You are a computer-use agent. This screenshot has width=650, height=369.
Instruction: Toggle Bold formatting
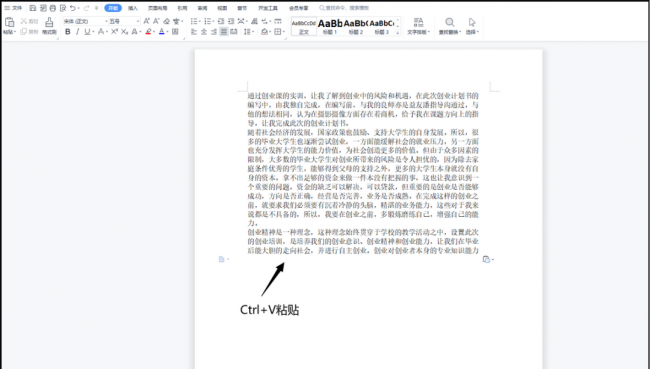point(68,32)
